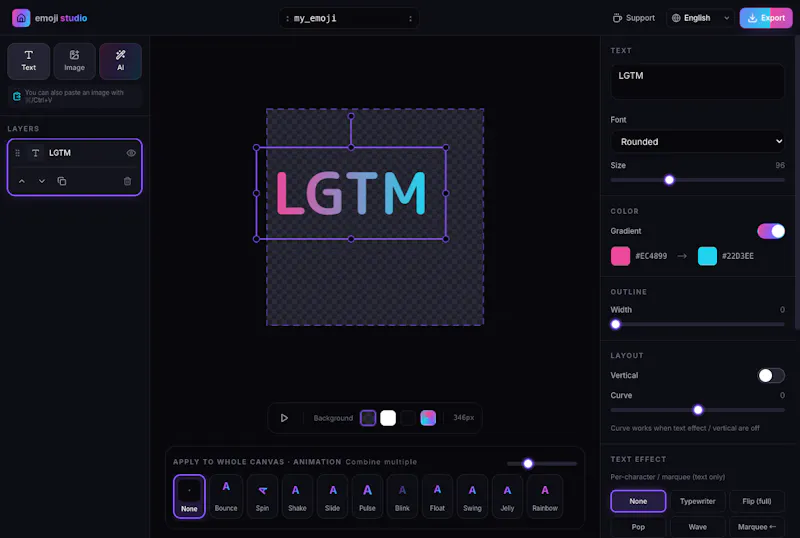Open the cyan #22D3EE color swatch
The width and height of the screenshot is (800, 538).
707,256
